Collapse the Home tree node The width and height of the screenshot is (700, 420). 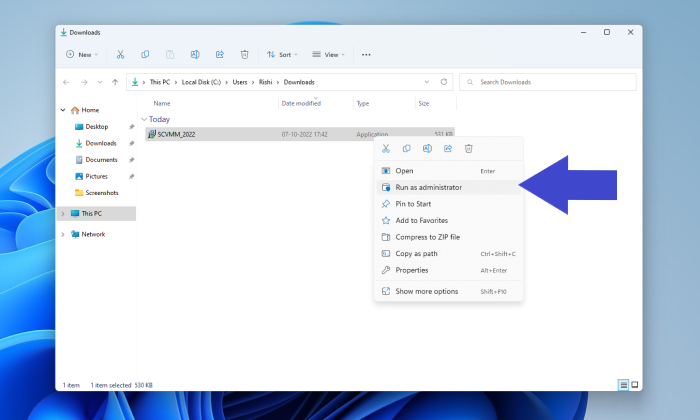(x=63, y=110)
